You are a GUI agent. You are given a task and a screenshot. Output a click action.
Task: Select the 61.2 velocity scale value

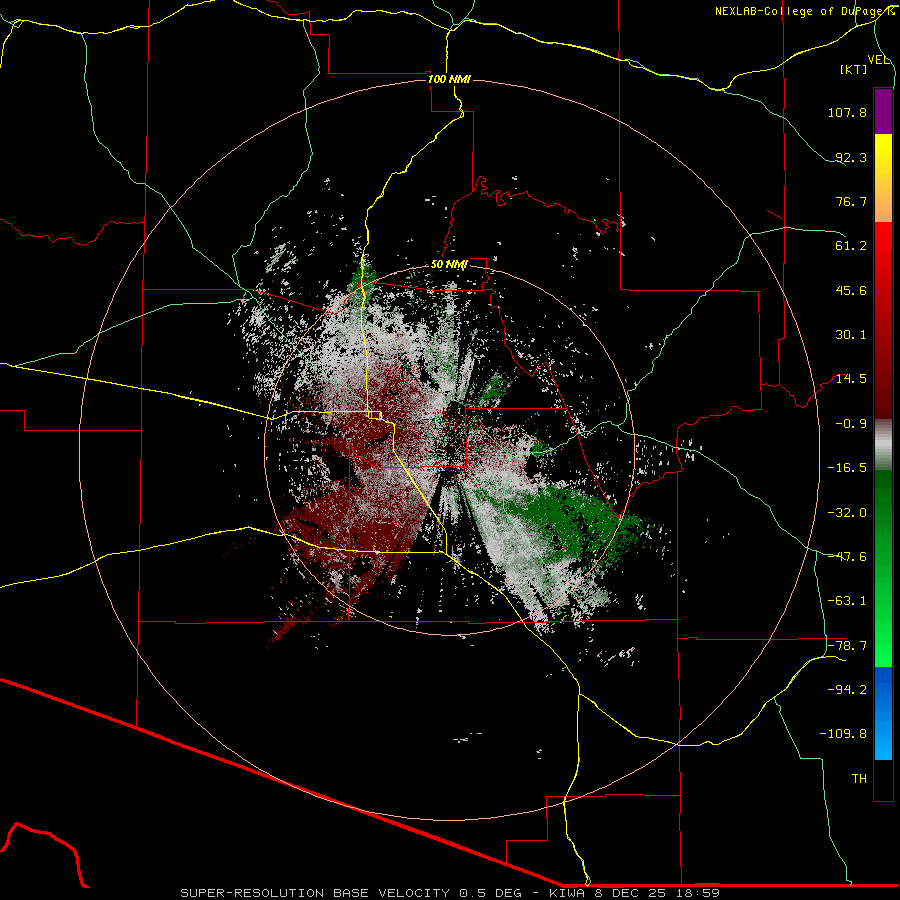851,246
